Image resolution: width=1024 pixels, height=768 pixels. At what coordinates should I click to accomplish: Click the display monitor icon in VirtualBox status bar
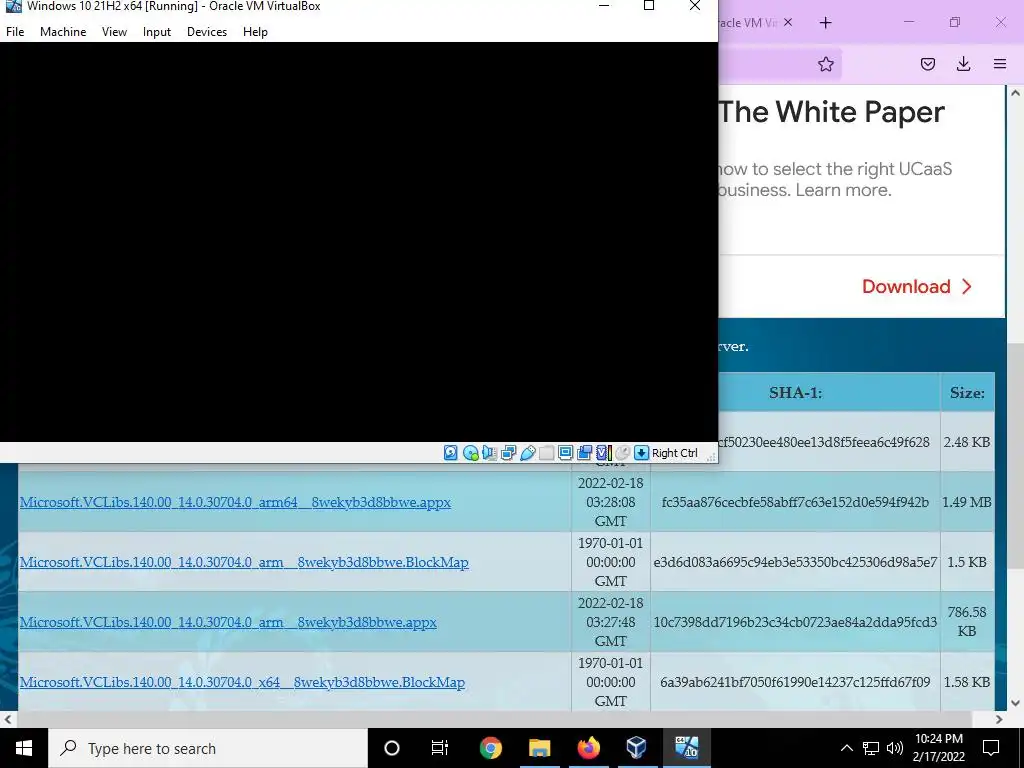coord(566,453)
